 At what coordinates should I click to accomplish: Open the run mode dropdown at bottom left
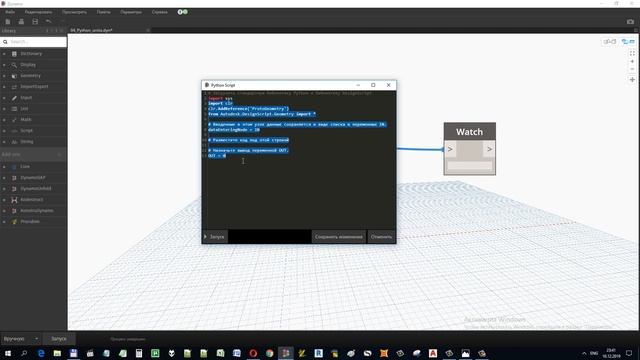click(20, 339)
